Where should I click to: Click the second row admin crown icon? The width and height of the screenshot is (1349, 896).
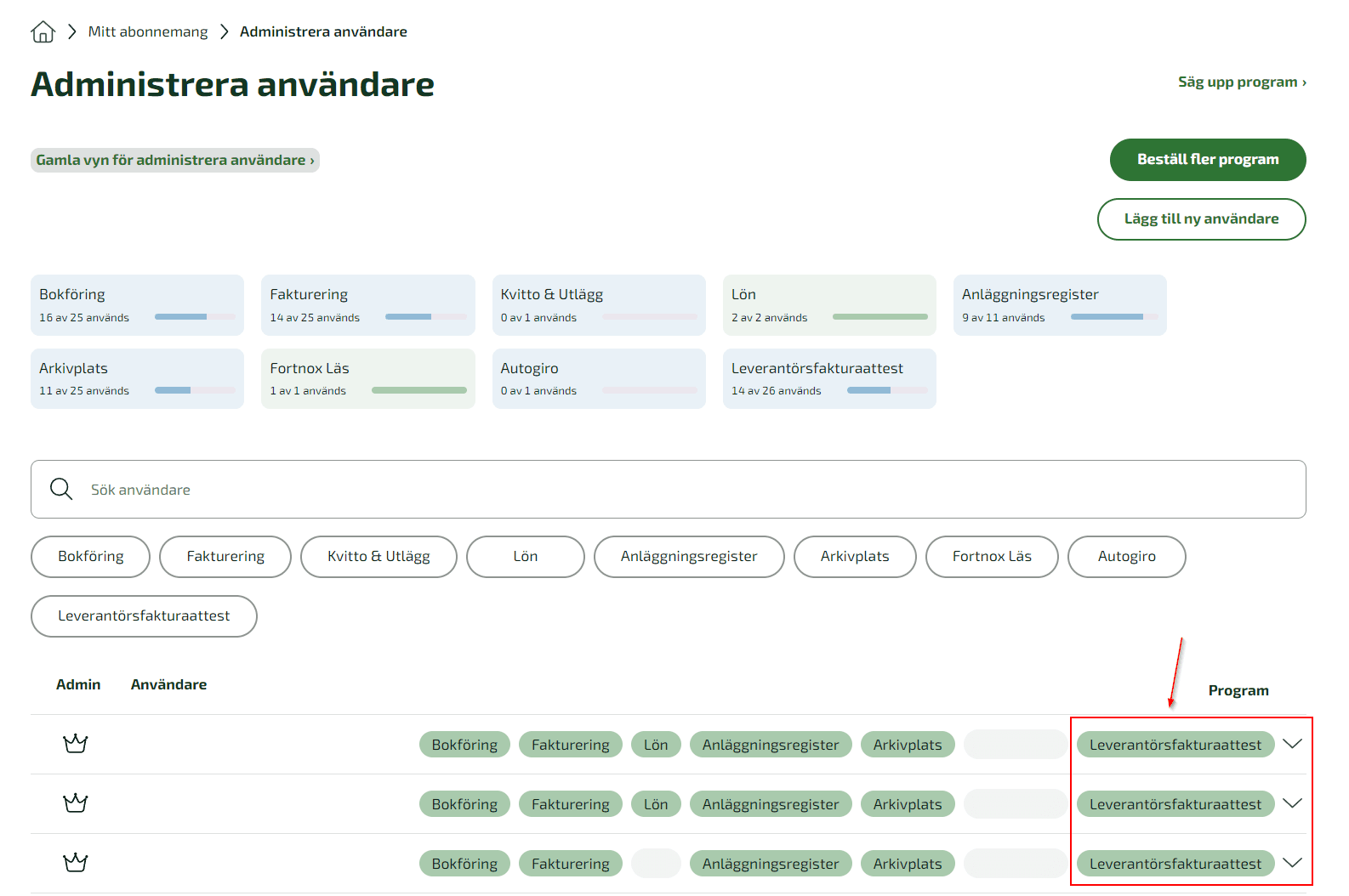[76, 803]
